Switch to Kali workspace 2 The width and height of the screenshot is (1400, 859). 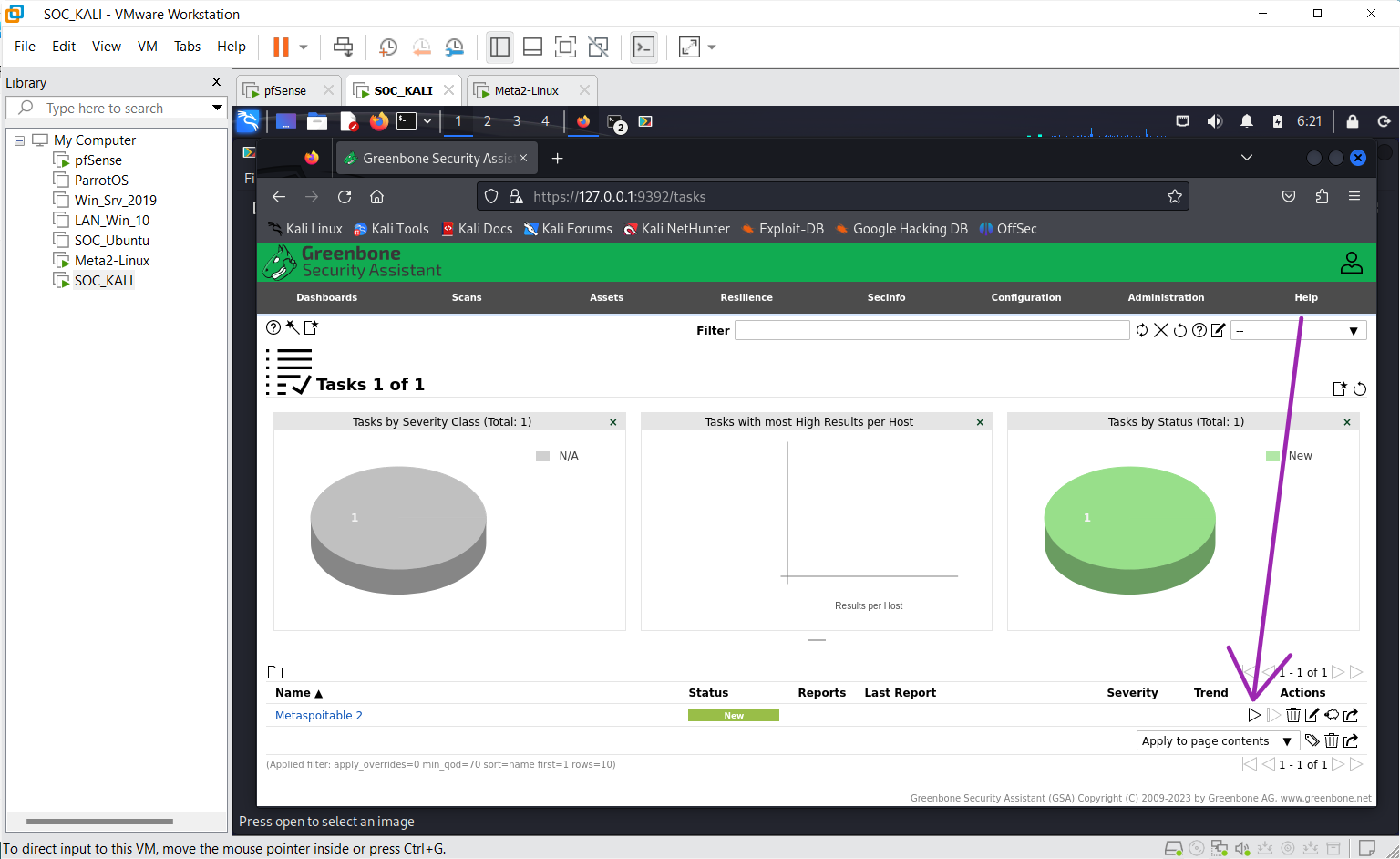coord(488,121)
